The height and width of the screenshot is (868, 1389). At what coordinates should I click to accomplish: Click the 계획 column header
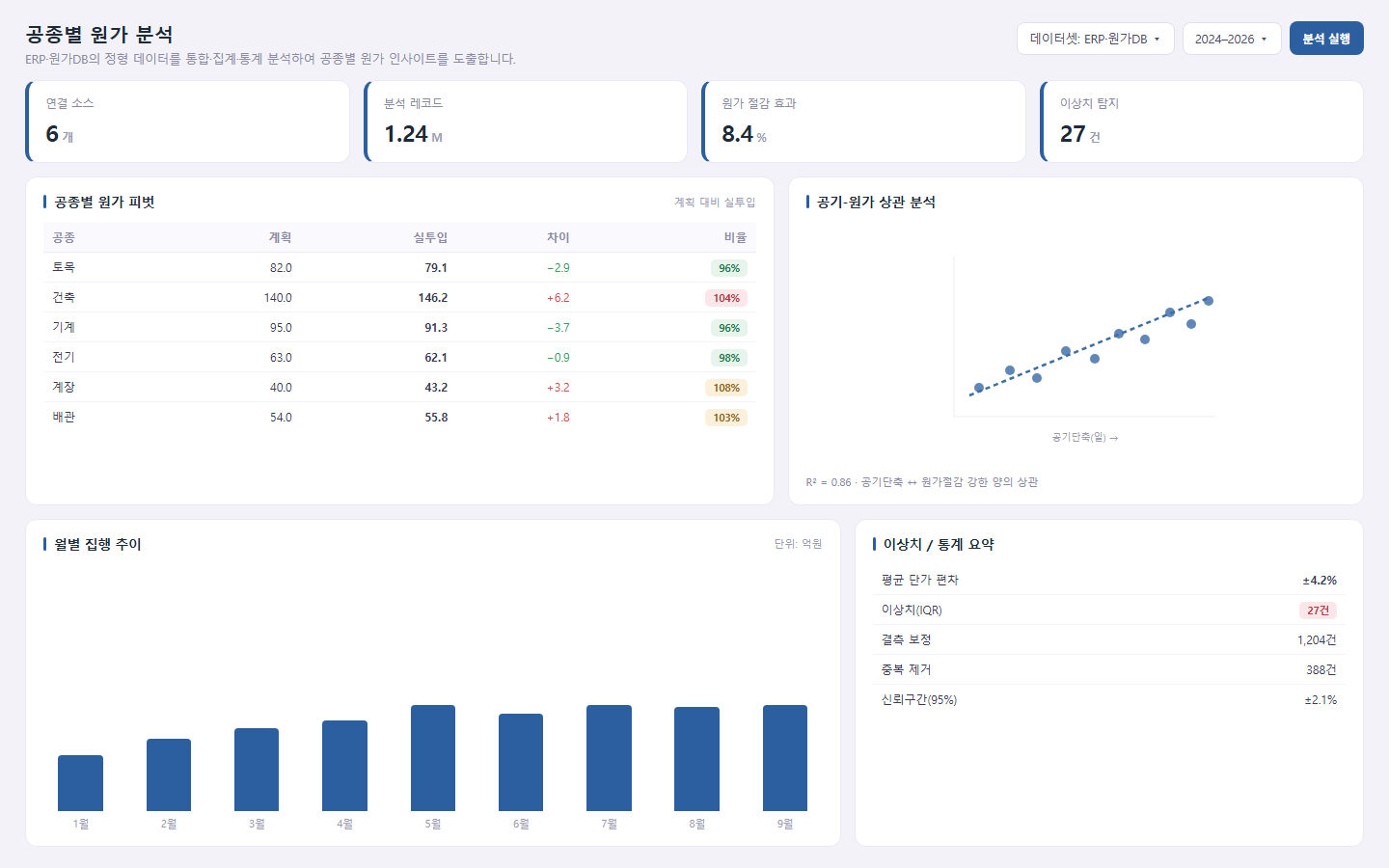280,237
